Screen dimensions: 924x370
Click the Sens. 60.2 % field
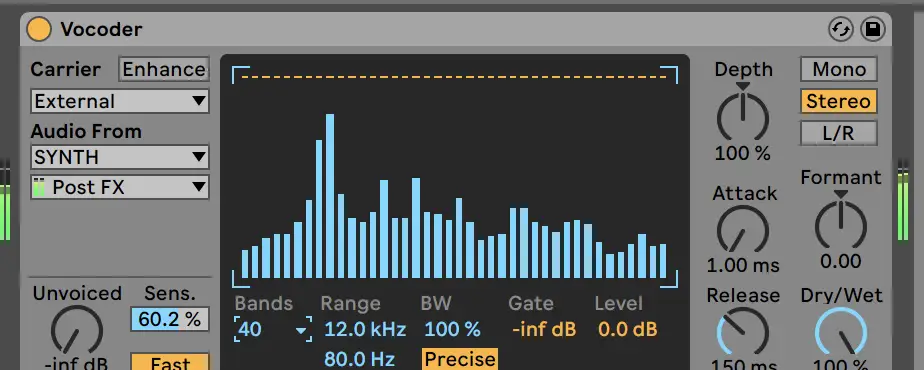click(x=170, y=319)
